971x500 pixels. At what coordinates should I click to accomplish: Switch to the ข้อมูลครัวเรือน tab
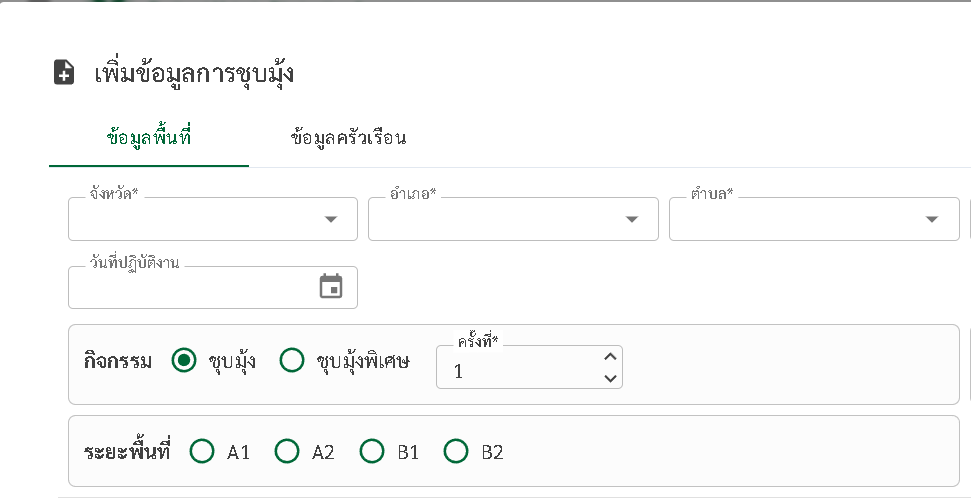(x=348, y=138)
